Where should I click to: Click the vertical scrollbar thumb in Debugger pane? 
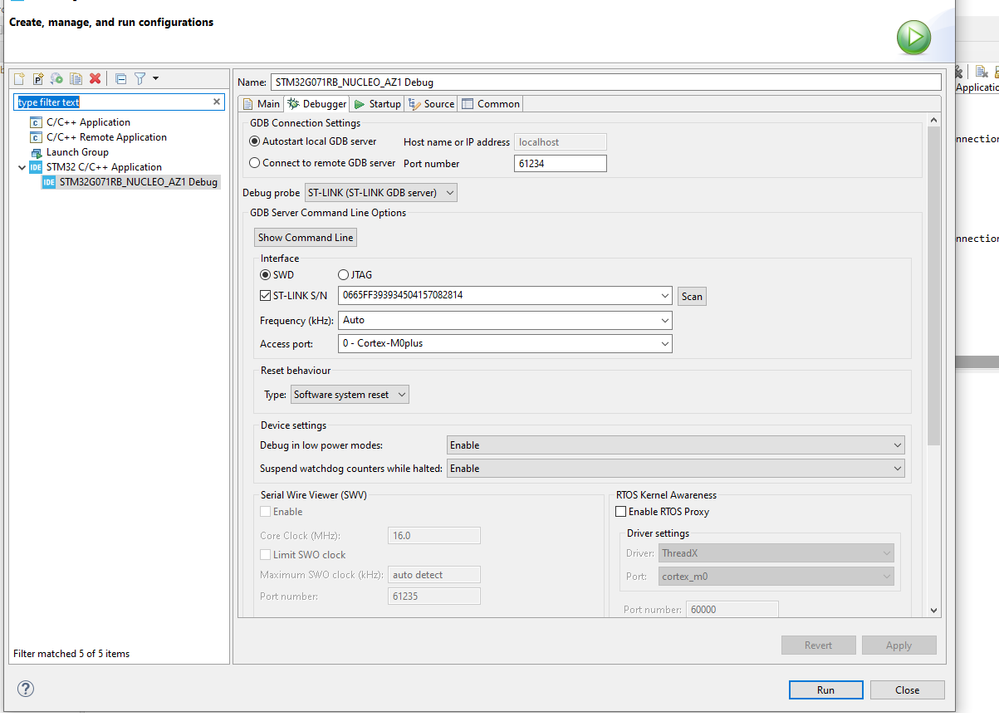(x=933, y=285)
